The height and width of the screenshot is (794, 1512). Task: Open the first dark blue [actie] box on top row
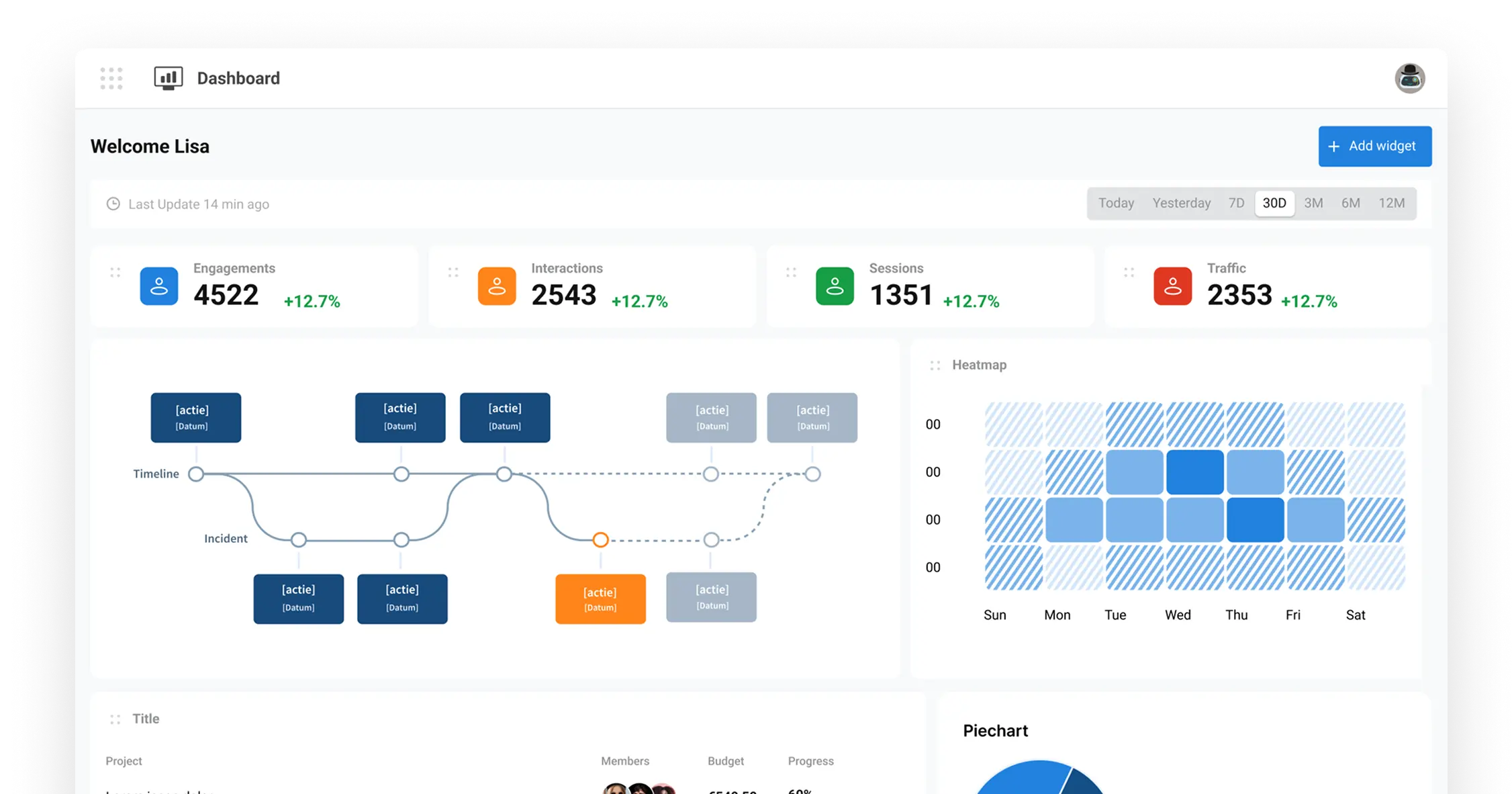click(x=195, y=418)
